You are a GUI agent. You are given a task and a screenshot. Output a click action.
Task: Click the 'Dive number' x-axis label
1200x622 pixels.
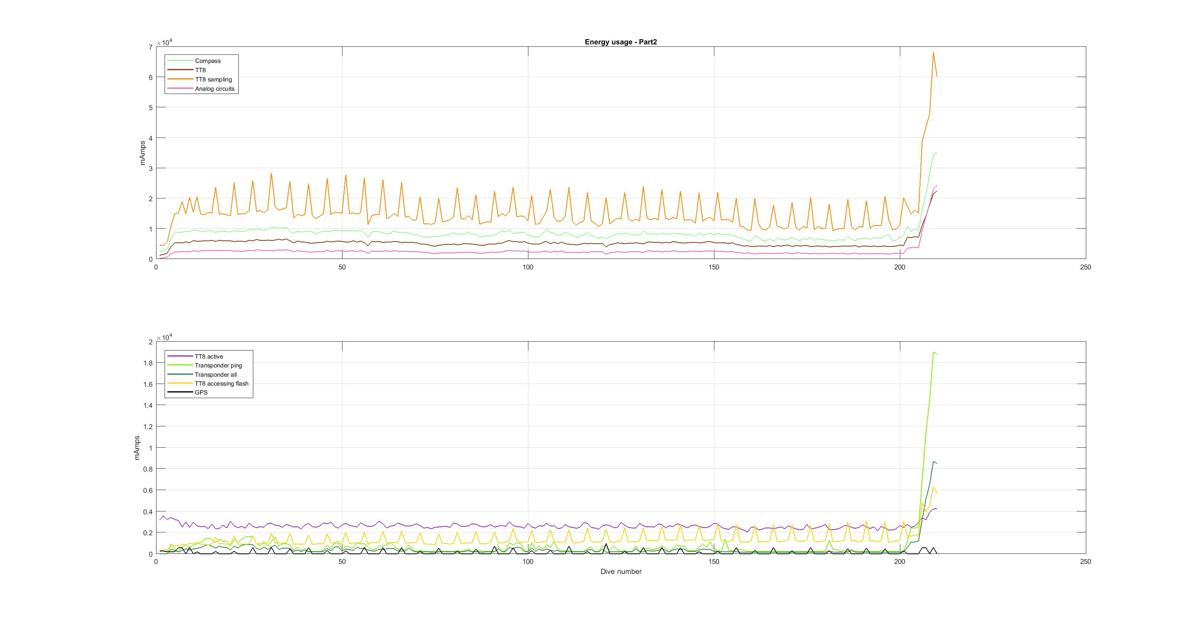621,572
